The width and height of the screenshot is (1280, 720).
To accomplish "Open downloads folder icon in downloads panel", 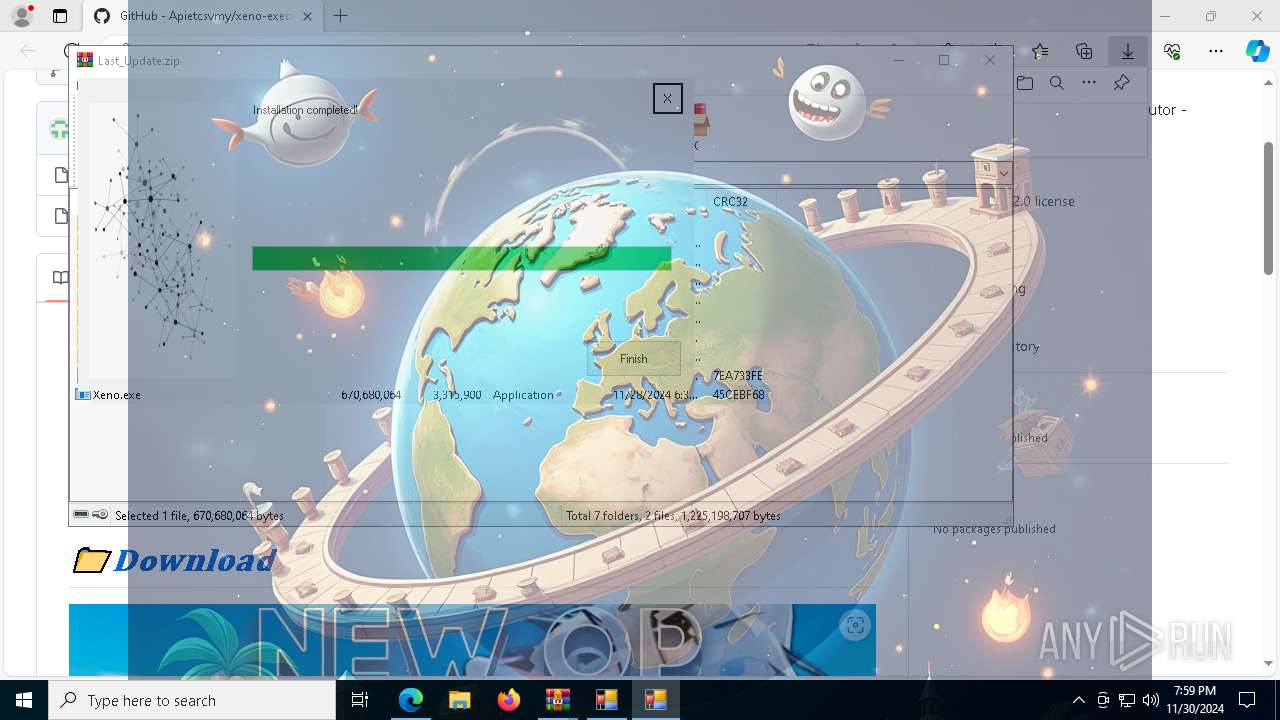I will (1025, 83).
